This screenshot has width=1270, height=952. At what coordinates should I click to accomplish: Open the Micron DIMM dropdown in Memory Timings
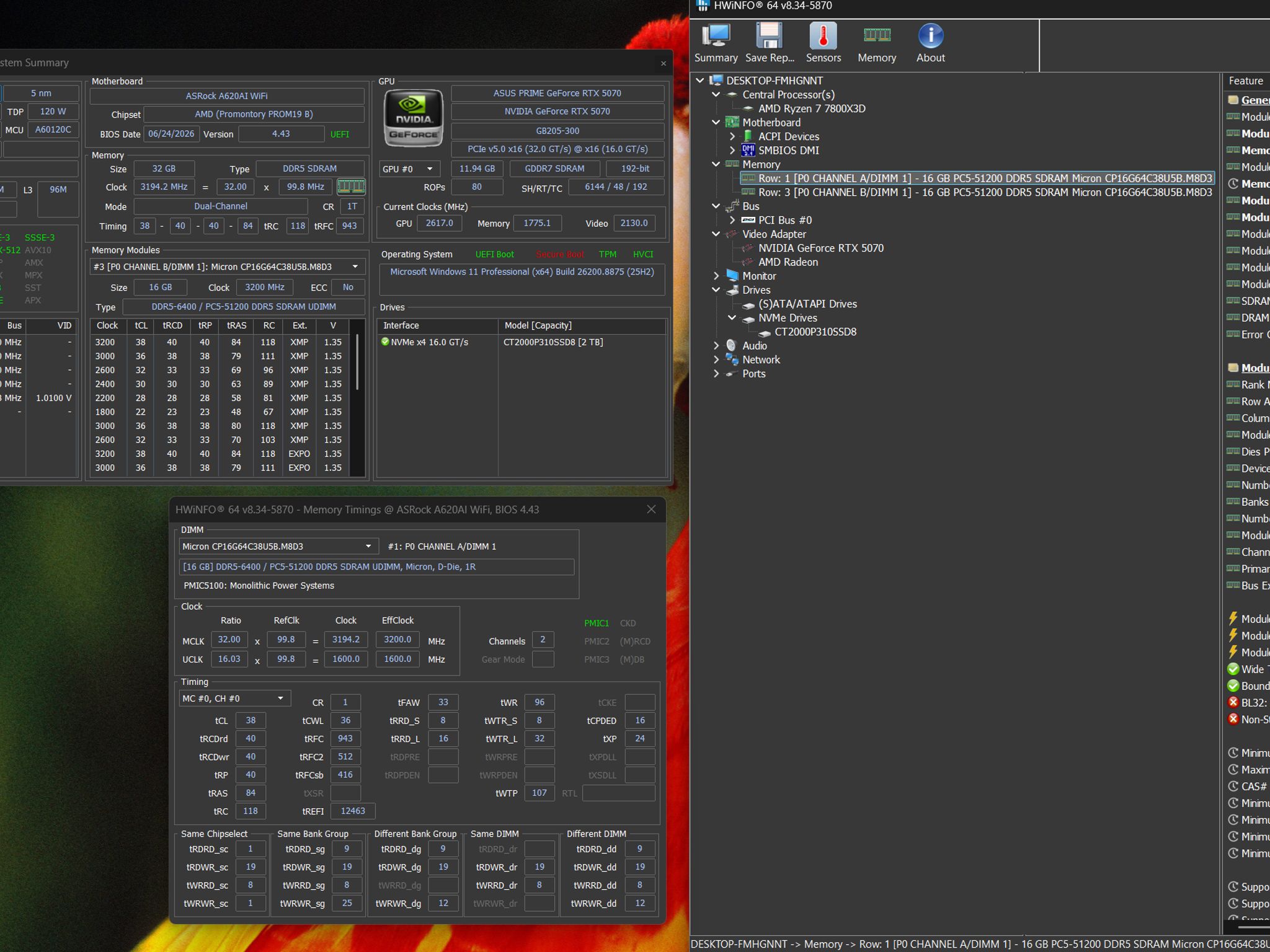[x=278, y=546]
